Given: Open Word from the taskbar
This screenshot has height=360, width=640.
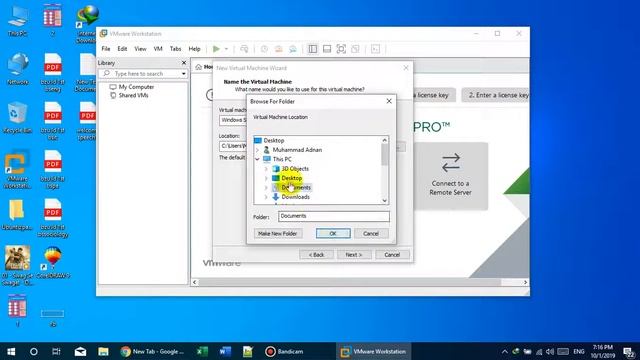Looking at the screenshot, I should 225,351.
